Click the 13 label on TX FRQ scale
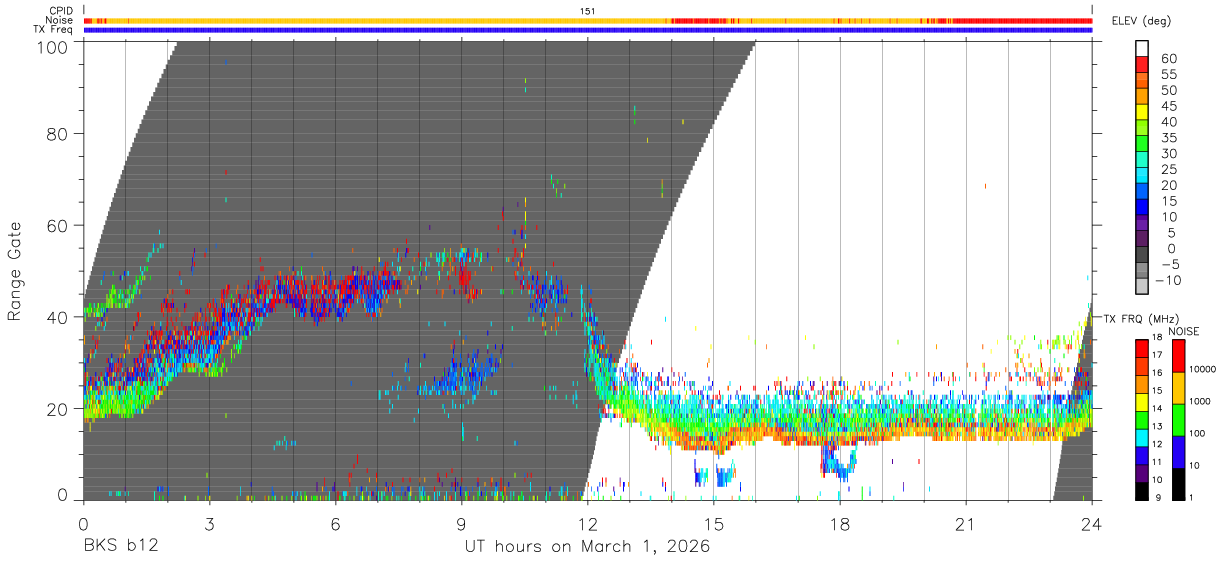The height and width of the screenshot is (567, 1228). point(1159,427)
